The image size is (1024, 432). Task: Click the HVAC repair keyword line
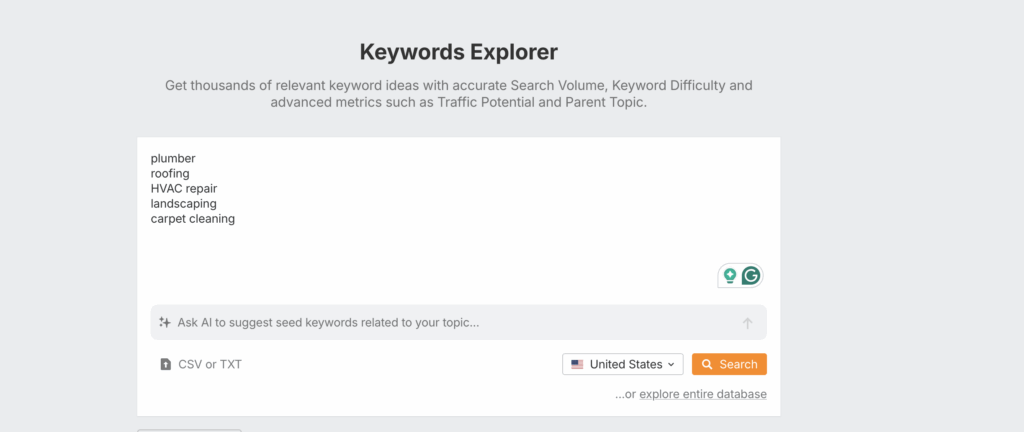(184, 188)
